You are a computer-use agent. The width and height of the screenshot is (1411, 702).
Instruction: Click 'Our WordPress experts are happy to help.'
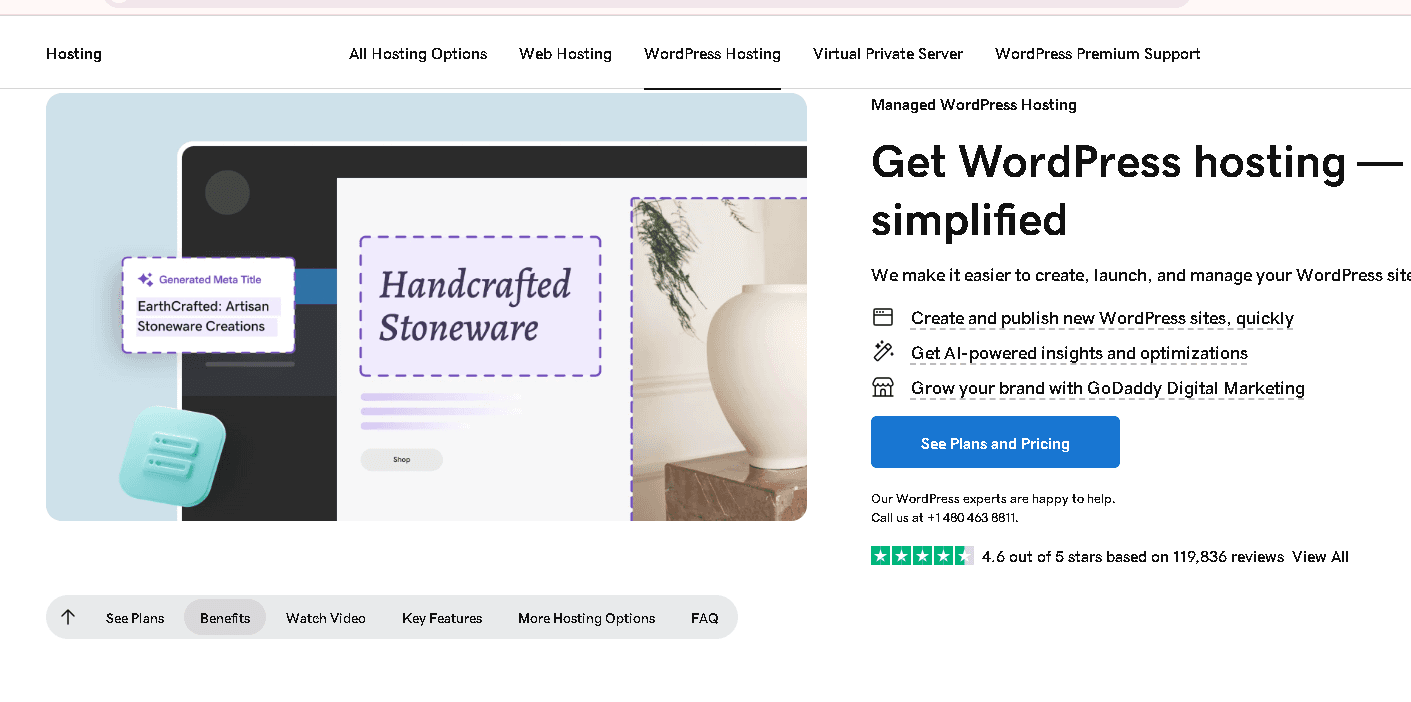993,498
